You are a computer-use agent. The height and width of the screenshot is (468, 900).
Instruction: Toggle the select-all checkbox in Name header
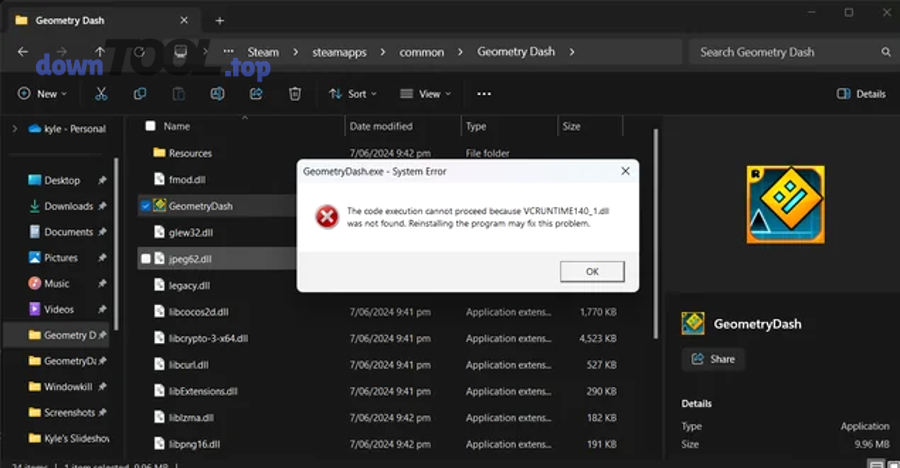pyautogui.click(x=150, y=126)
